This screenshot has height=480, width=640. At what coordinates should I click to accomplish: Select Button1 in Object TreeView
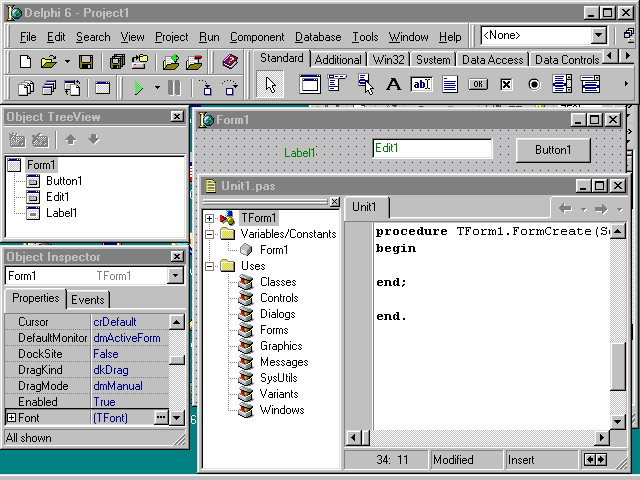(x=64, y=181)
